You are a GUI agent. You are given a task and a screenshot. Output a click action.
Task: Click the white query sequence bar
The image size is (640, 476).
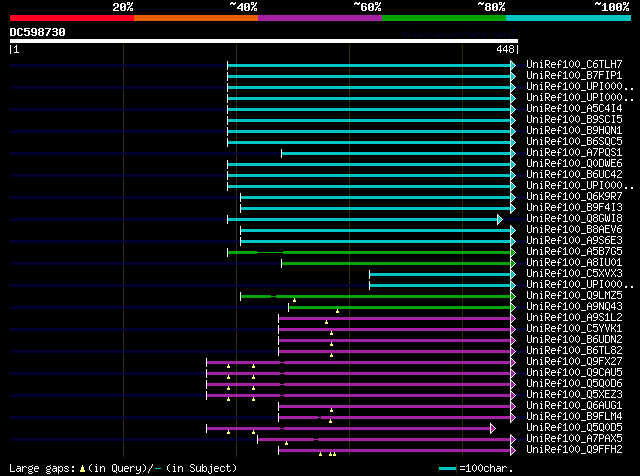tap(264, 41)
